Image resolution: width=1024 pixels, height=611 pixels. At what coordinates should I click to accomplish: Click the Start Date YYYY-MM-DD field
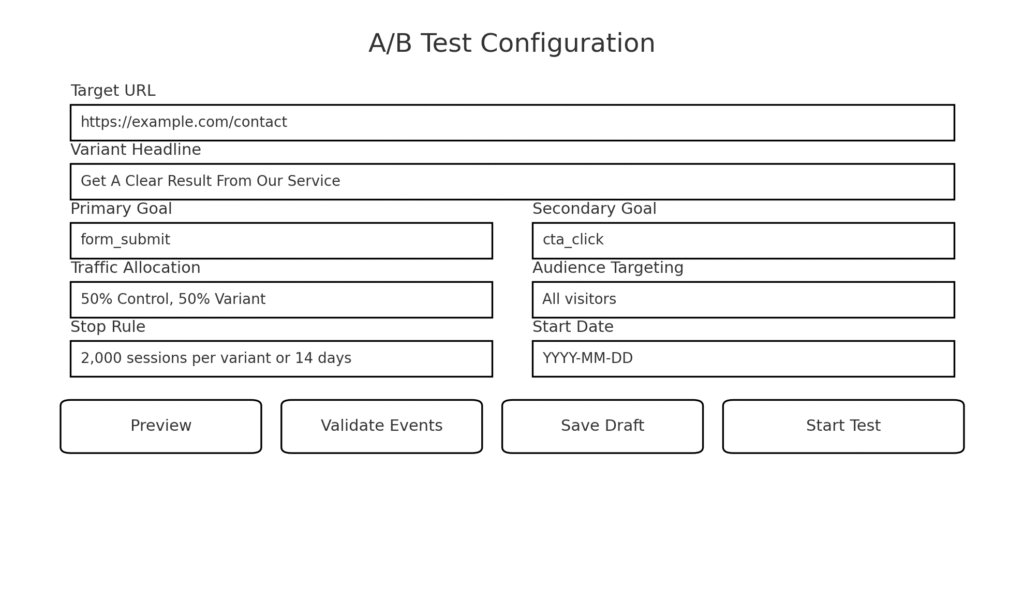tap(742, 358)
